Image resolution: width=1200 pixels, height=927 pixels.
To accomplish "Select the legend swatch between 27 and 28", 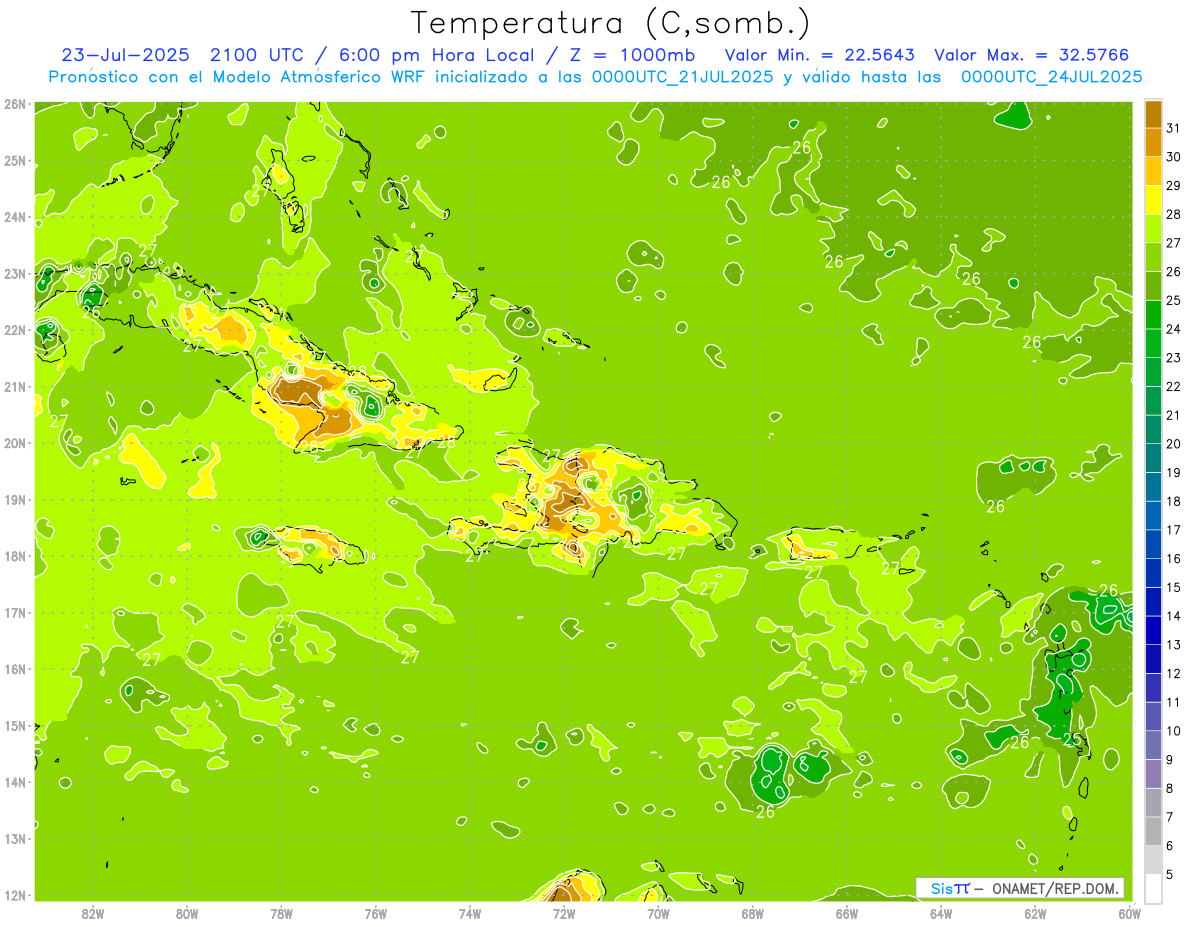I will [x=1153, y=228].
